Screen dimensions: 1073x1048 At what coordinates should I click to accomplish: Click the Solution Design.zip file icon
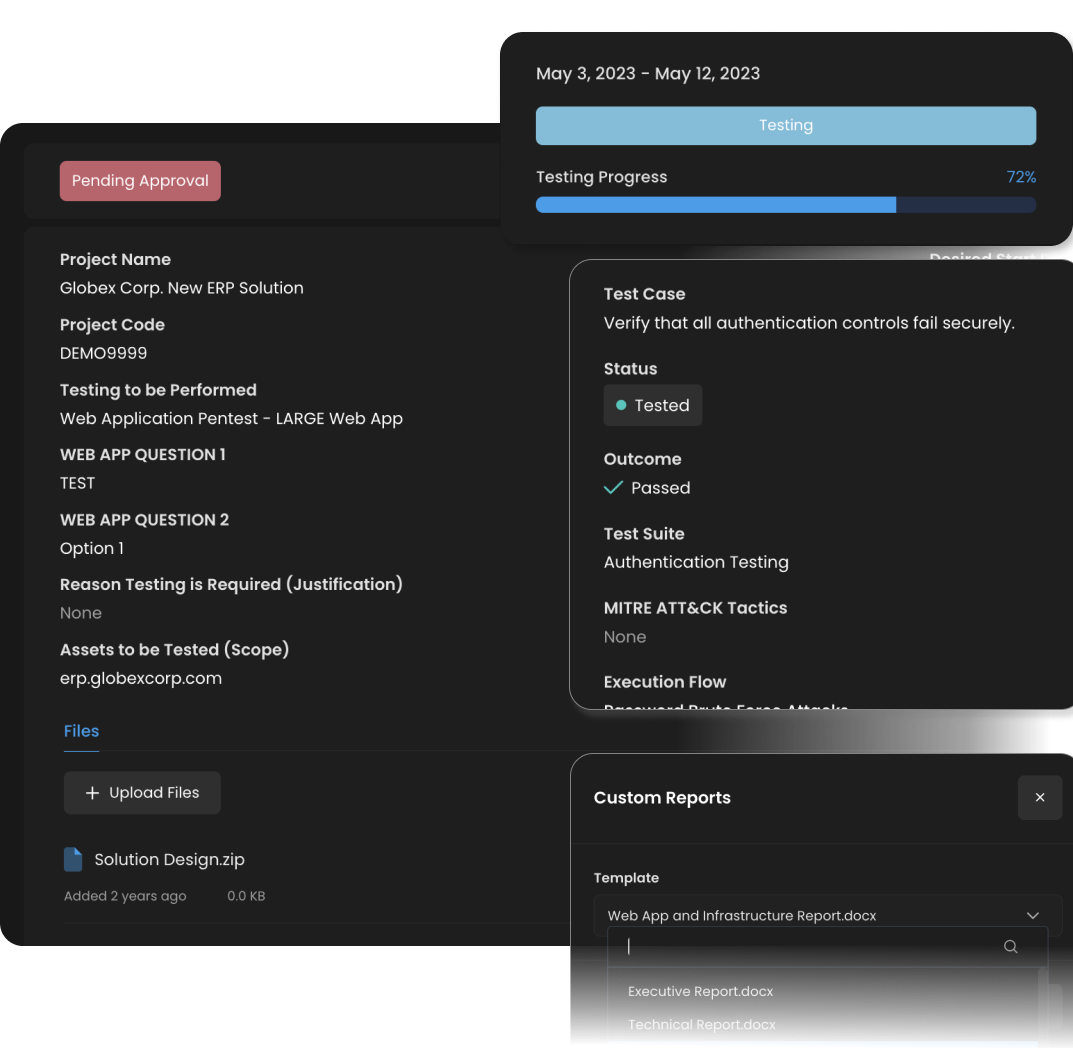(x=73, y=859)
